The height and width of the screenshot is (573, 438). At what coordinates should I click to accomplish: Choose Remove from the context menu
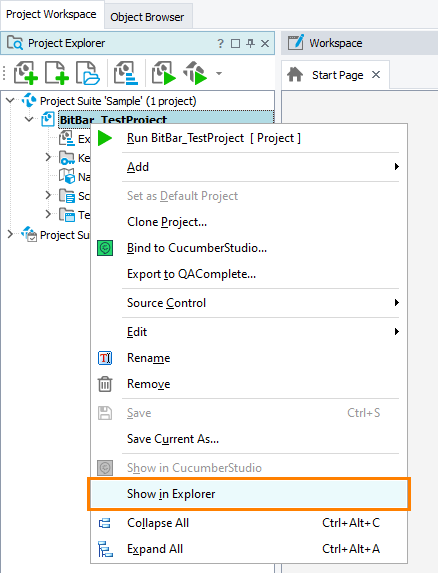click(x=248, y=384)
